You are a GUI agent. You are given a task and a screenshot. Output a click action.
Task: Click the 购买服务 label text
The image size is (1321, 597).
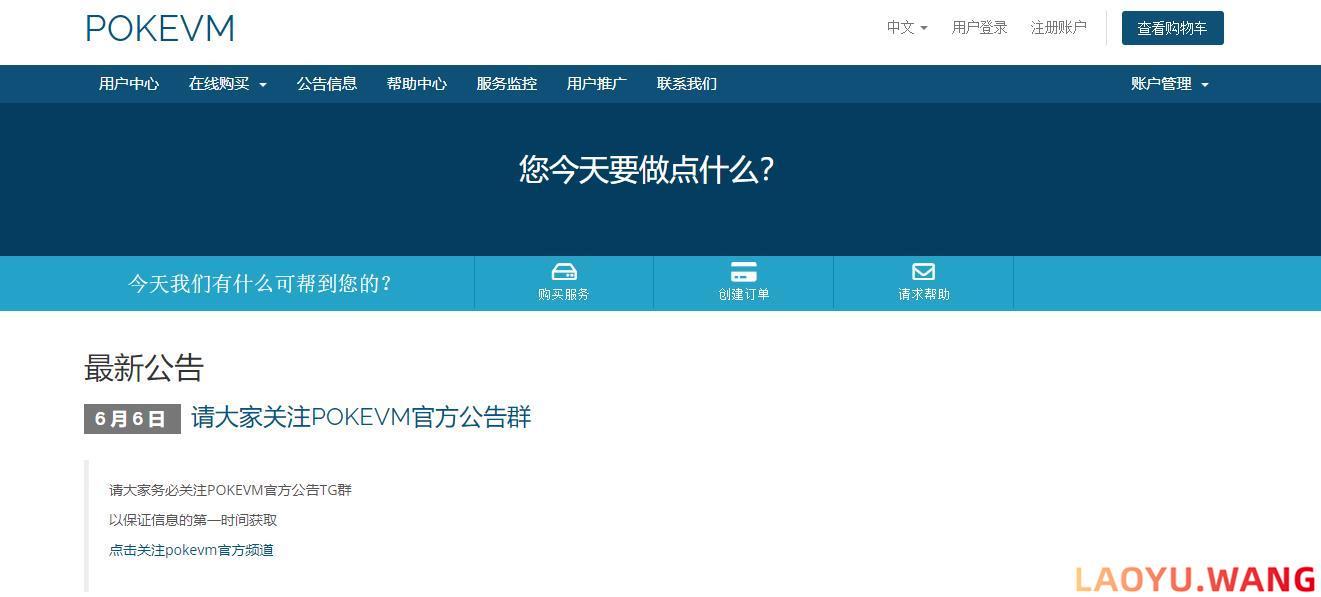[x=564, y=294]
